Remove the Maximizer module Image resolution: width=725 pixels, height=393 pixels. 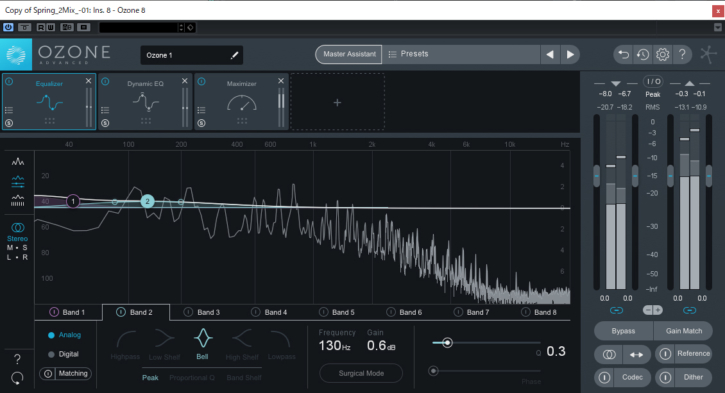pyautogui.click(x=281, y=81)
